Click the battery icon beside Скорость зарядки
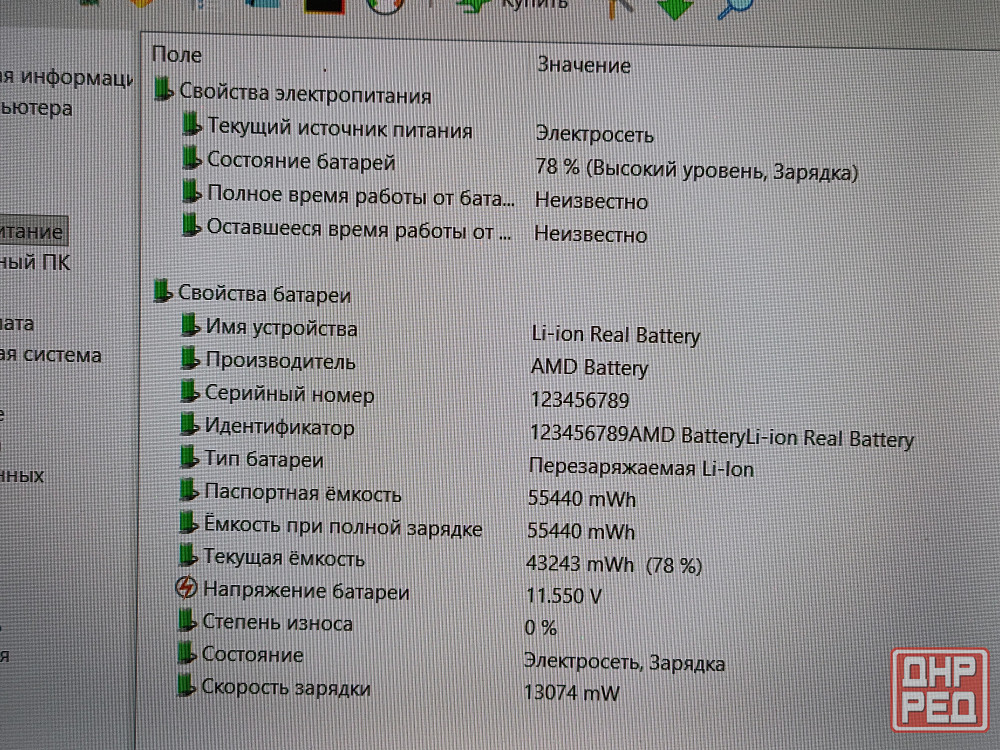This screenshot has height=750, width=1000. click(185, 686)
